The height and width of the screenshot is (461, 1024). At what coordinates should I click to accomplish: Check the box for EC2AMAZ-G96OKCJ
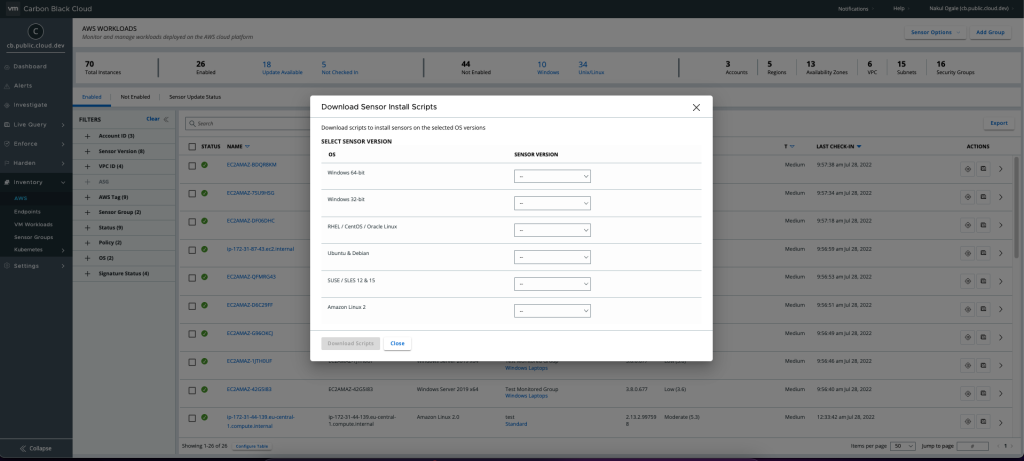(192, 334)
